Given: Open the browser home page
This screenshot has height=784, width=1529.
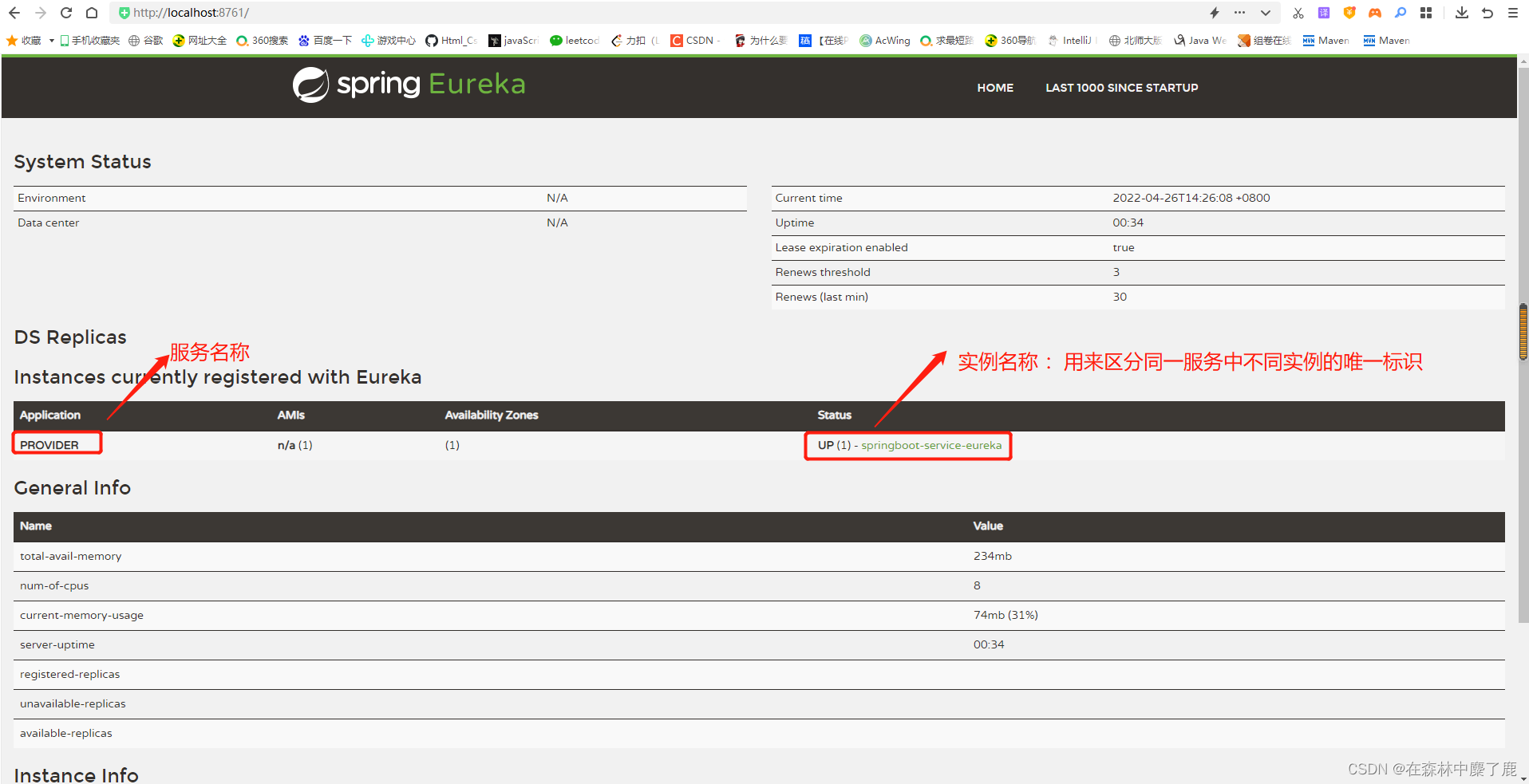Looking at the screenshot, I should coord(92,13).
